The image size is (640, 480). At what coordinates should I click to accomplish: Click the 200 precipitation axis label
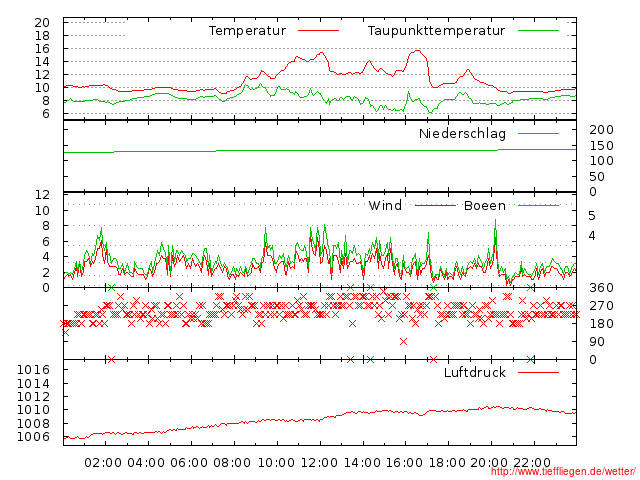tap(601, 130)
